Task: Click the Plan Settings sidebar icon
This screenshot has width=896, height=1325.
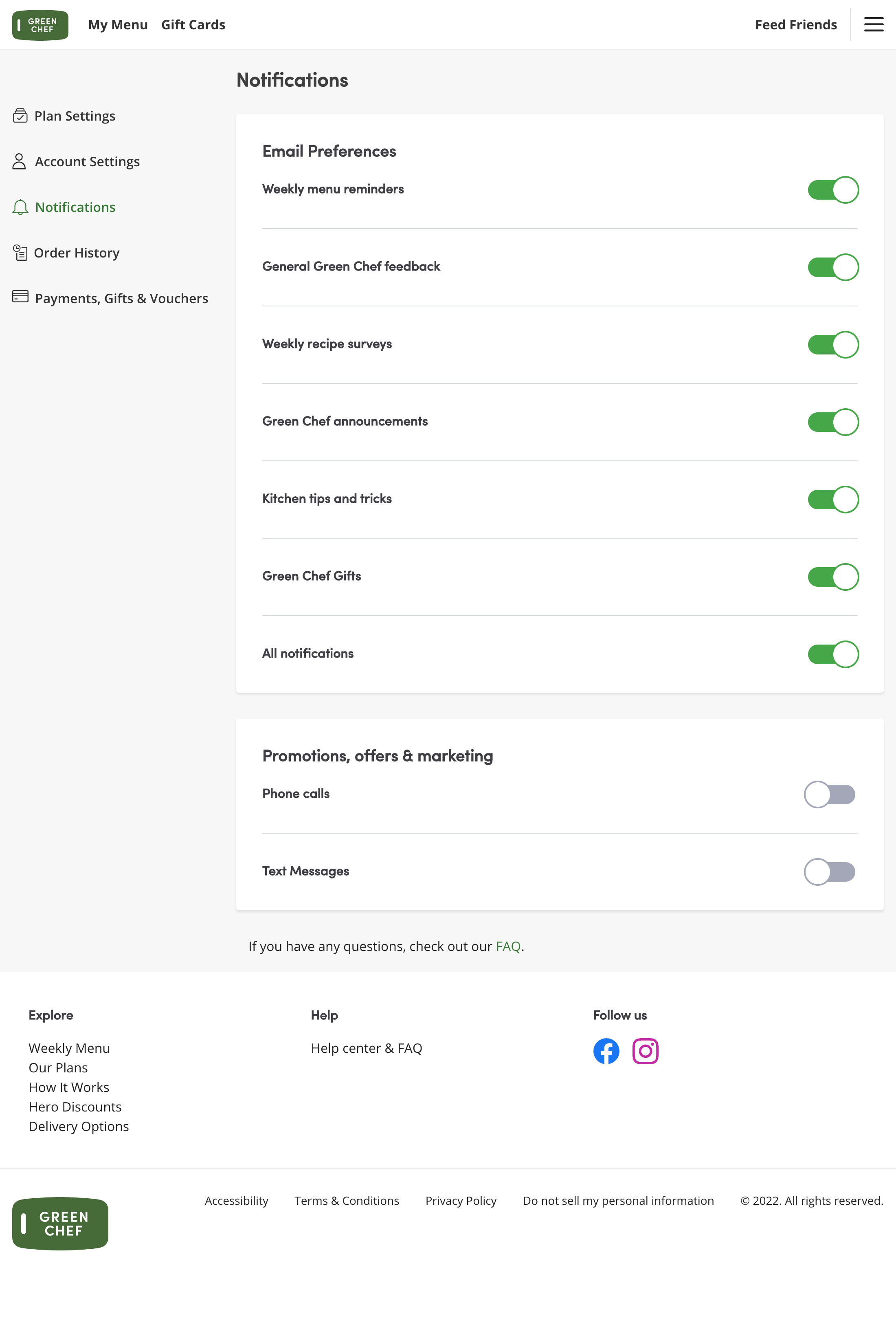Action: pyautogui.click(x=20, y=115)
